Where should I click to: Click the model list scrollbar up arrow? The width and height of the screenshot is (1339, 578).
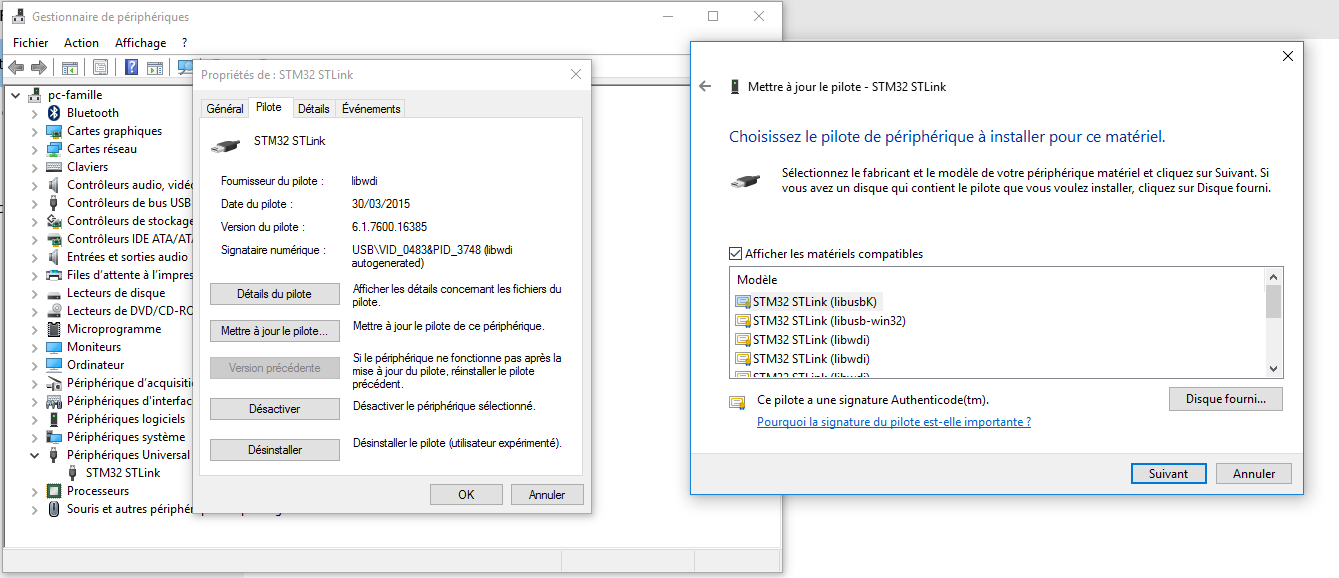(x=1273, y=277)
